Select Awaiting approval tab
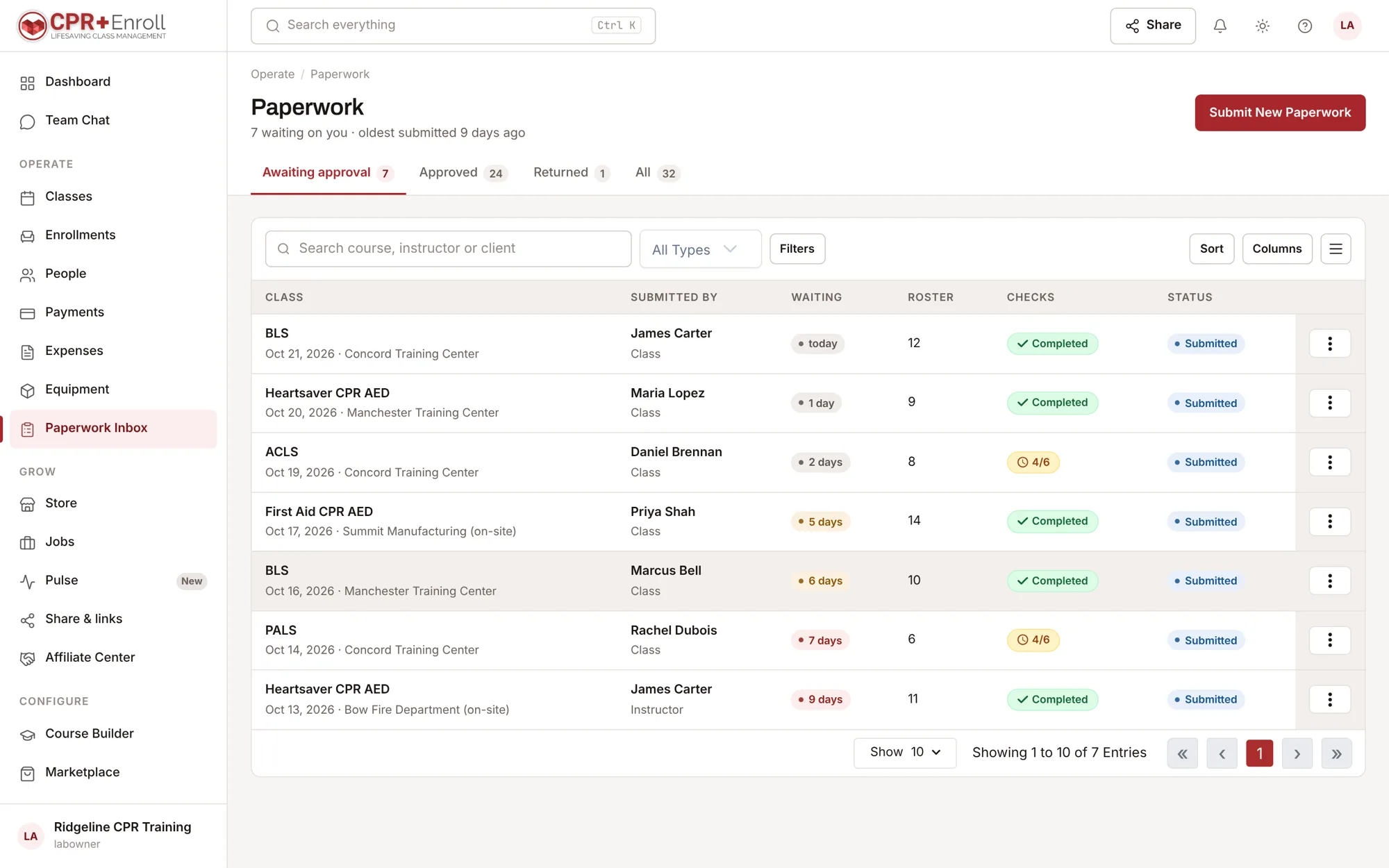The image size is (1389, 868). (x=328, y=173)
